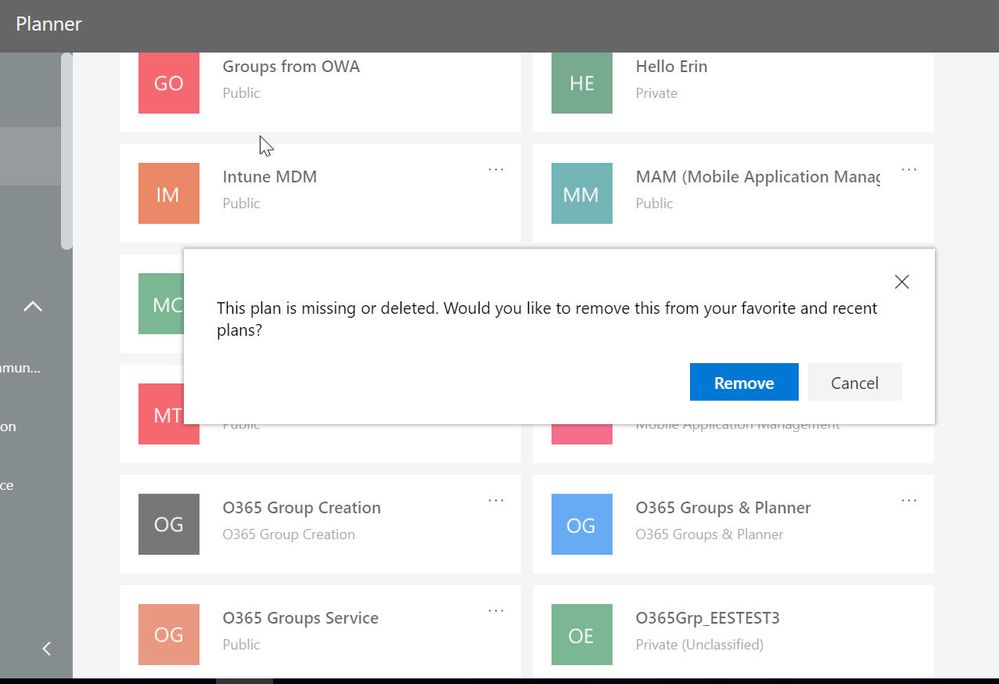Screen dimensions: 999x684
Task: Click the Public label under Intune MDM
Action: coord(241,203)
